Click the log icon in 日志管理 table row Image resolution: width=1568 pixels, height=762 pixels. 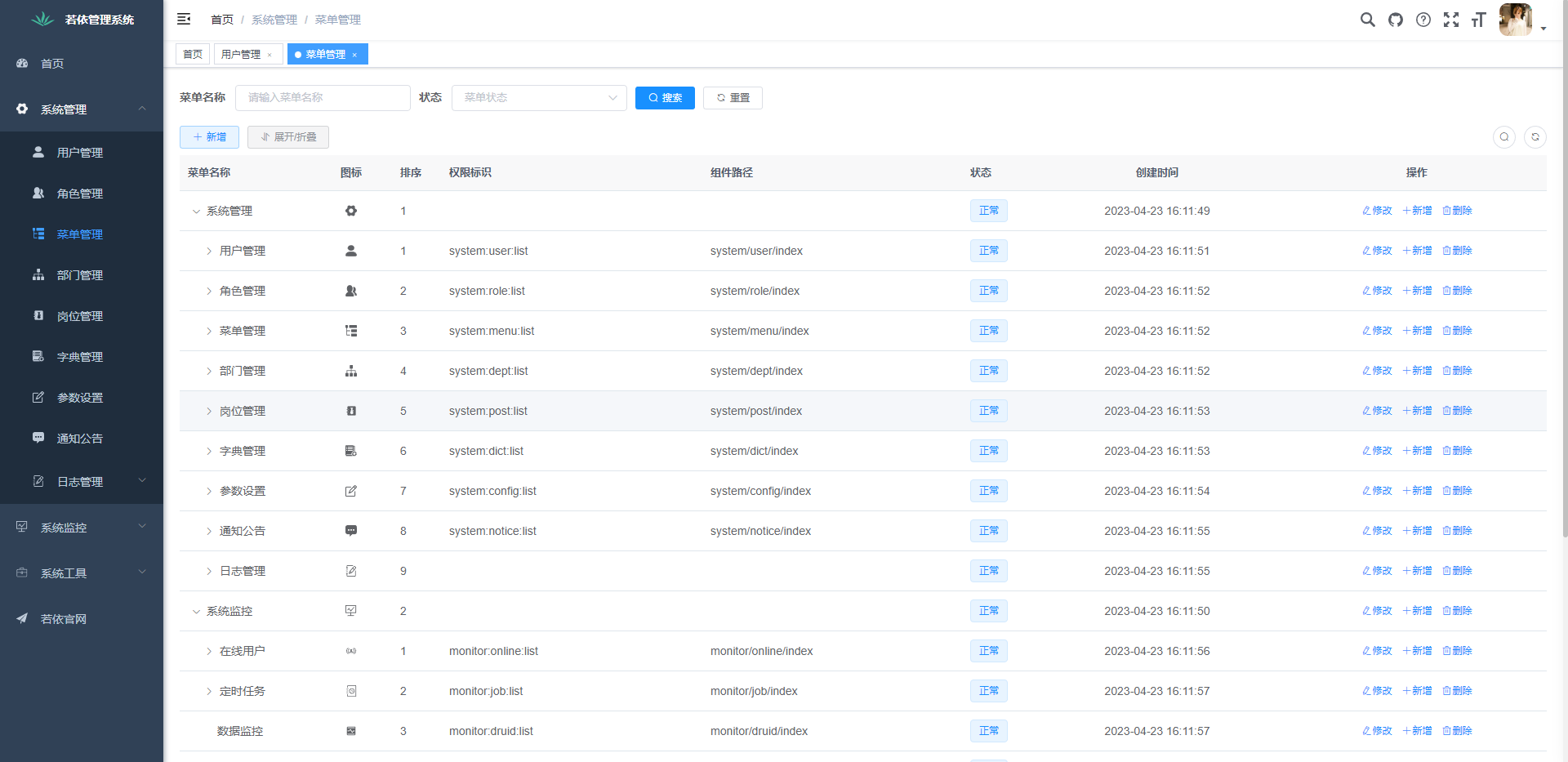[351, 571]
